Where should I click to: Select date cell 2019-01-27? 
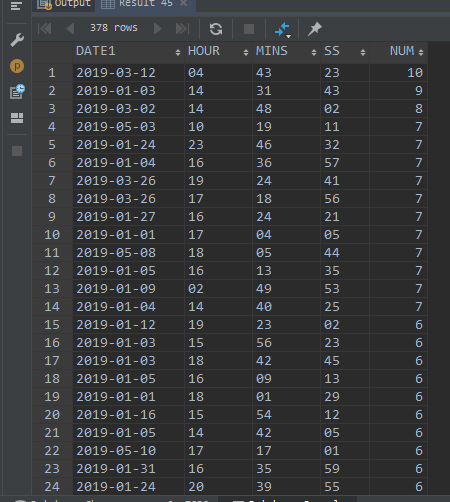(x=128, y=217)
